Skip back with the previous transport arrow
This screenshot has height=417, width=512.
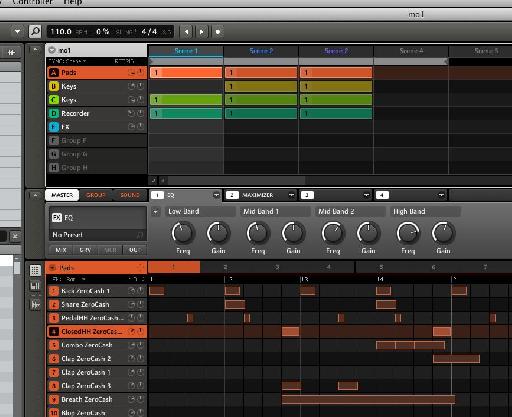[x=187, y=32]
